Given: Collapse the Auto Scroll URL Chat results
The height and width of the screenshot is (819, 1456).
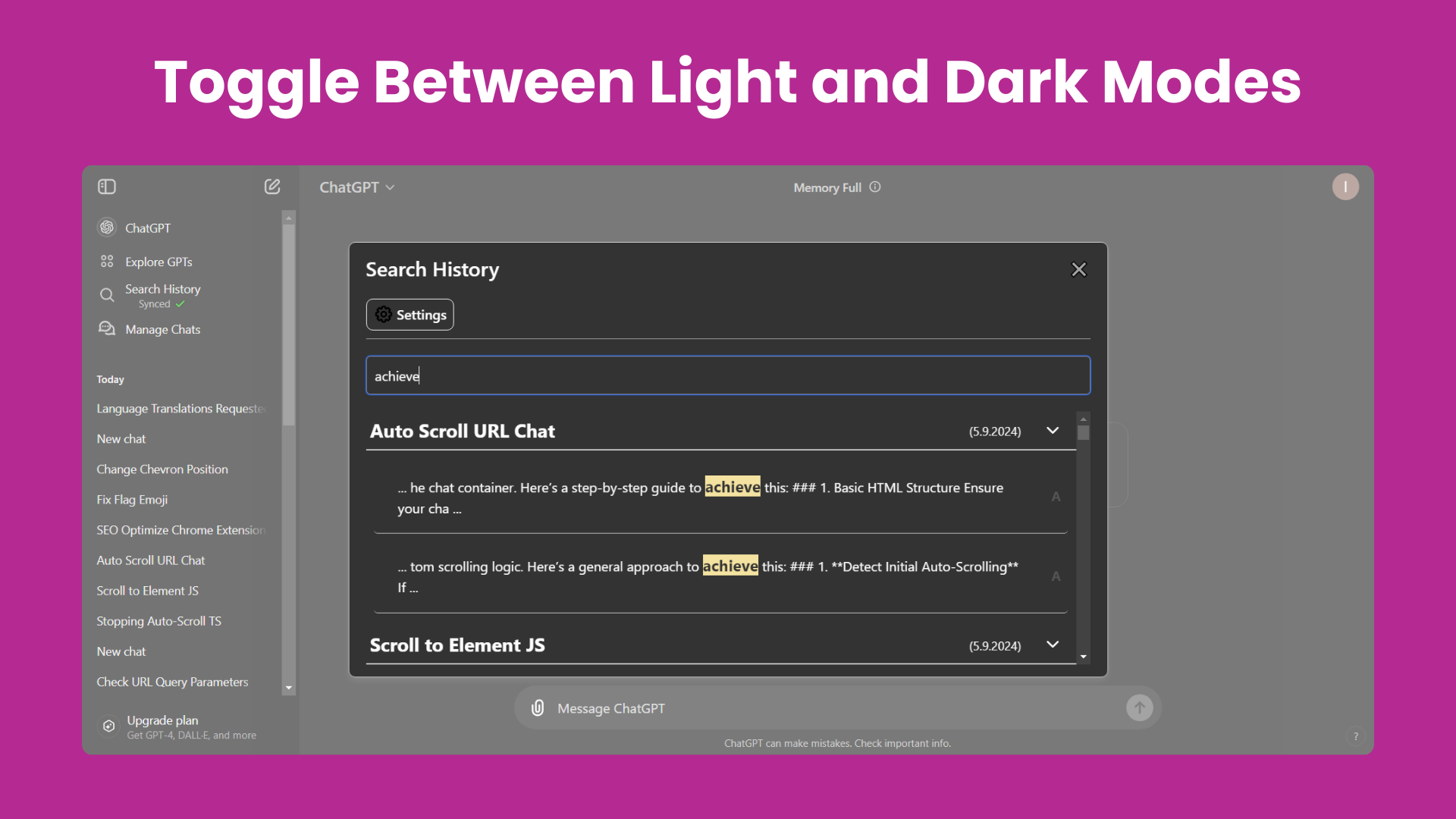Looking at the screenshot, I should (x=1053, y=431).
